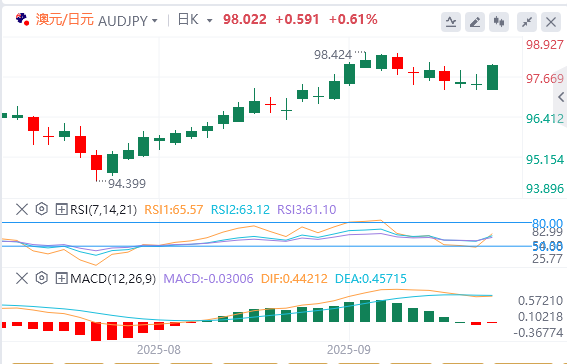The width and height of the screenshot is (567, 364).
Task: Click the 2025-09 date axis marker
Action: click(349, 350)
